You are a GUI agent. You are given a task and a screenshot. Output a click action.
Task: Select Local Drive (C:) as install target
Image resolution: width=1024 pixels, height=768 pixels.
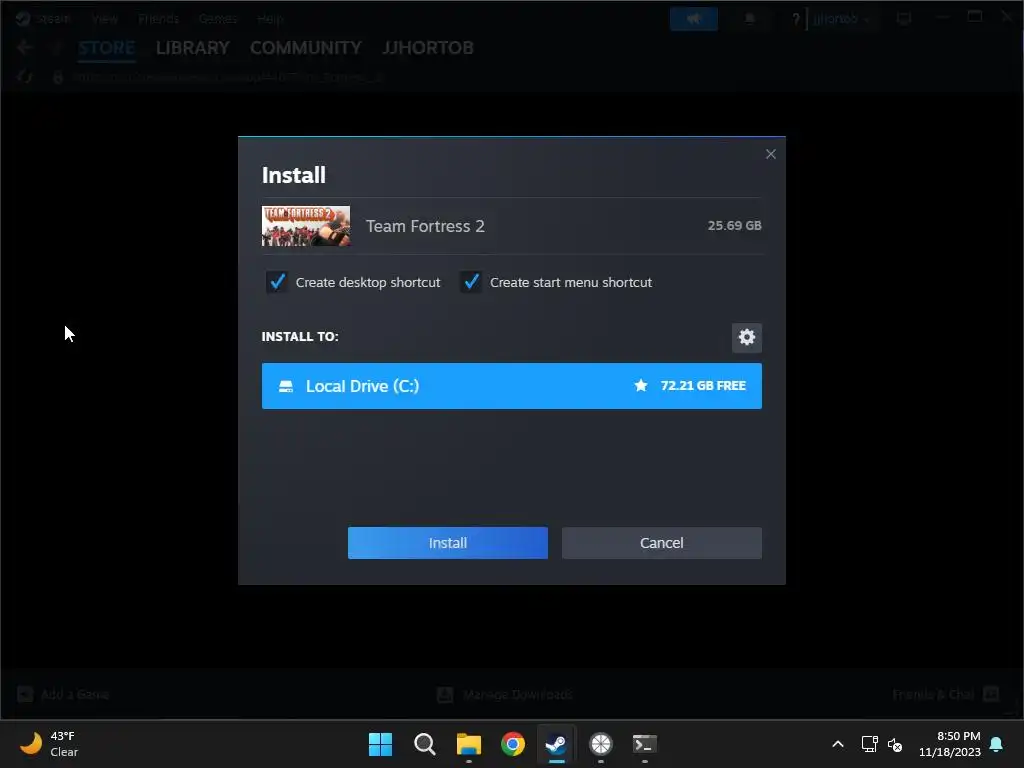pyautogui.click(x=511, y=386)
